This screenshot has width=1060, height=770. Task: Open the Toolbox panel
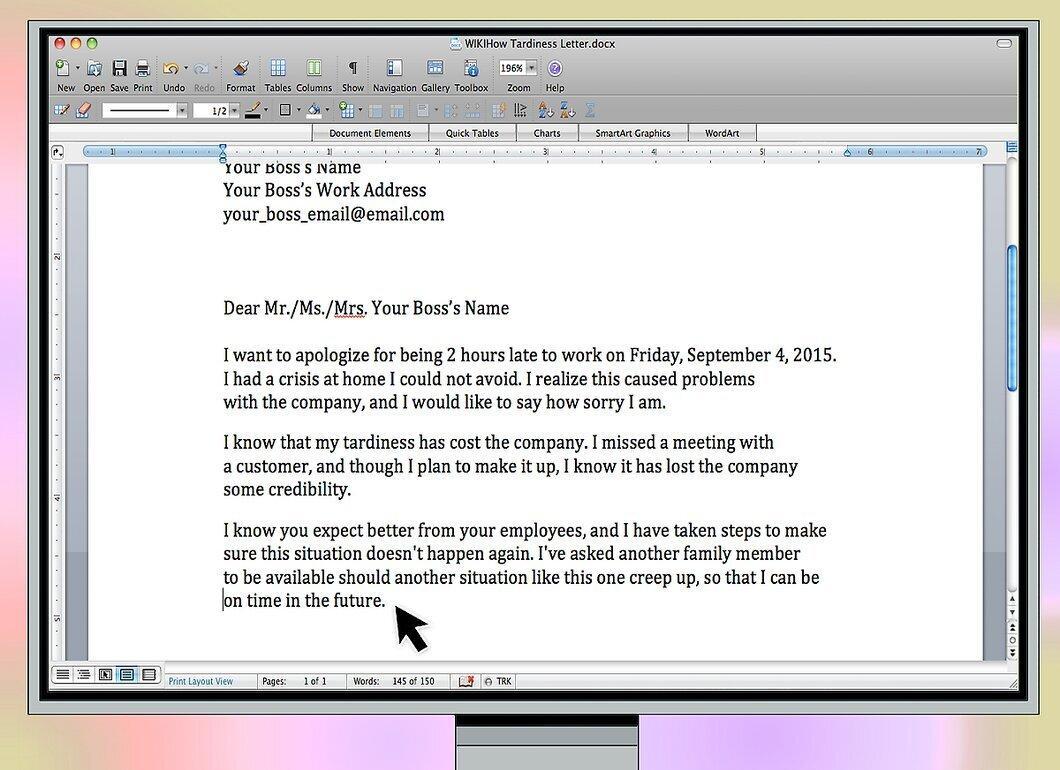tap(471, 68)
